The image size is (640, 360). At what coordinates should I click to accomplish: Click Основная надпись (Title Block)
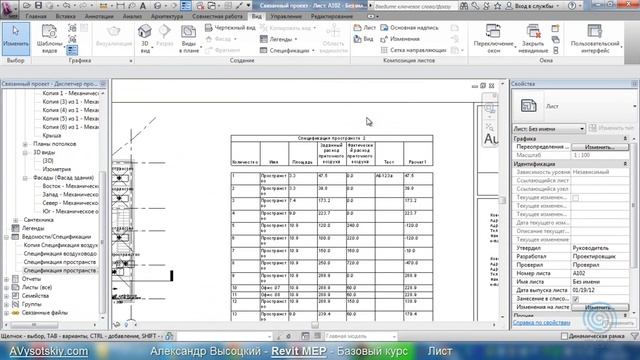(409, 28)
